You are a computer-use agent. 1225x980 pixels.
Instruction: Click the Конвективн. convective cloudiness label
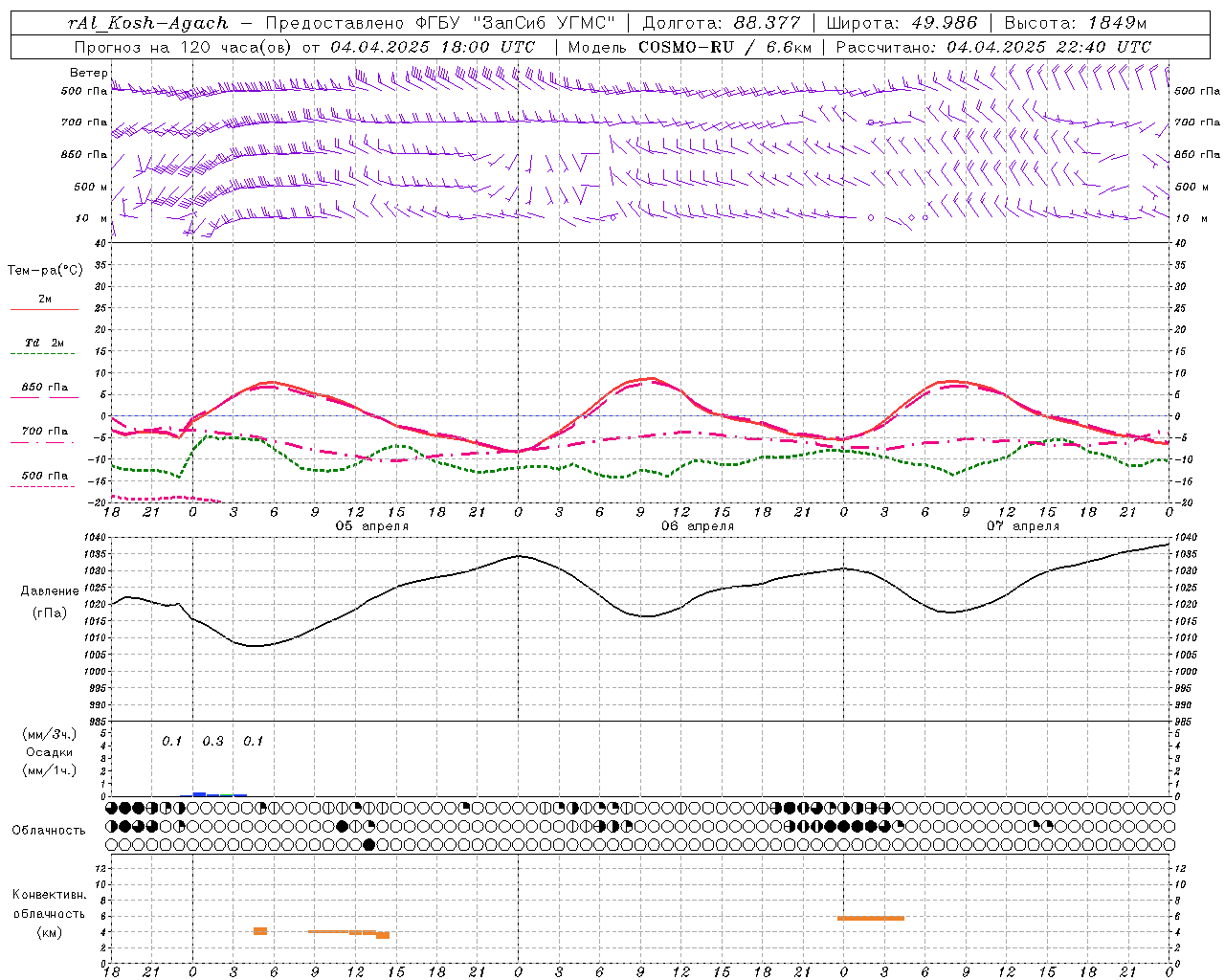pyautogui.click(x=49, y=895)
